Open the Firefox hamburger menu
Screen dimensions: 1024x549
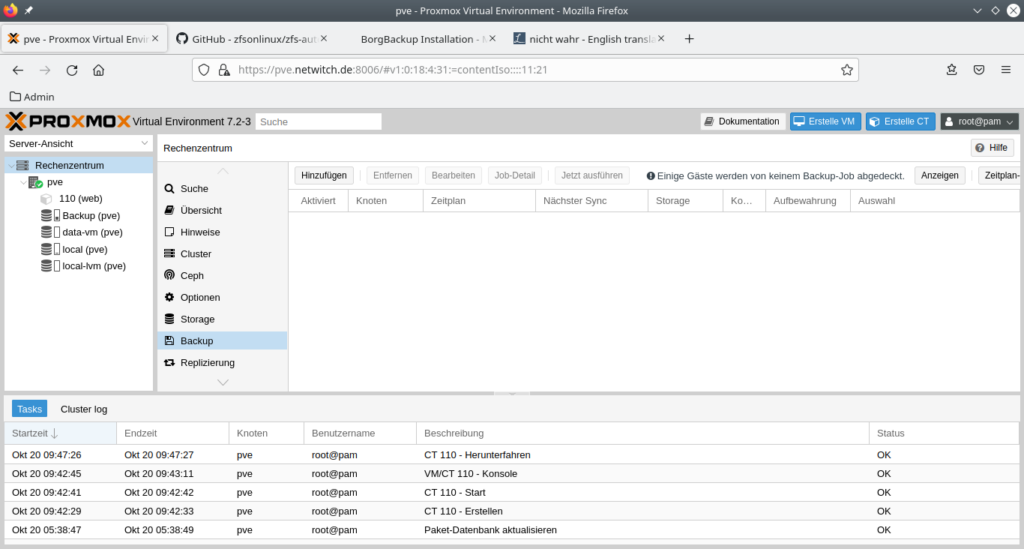[x=1006, y=70]
